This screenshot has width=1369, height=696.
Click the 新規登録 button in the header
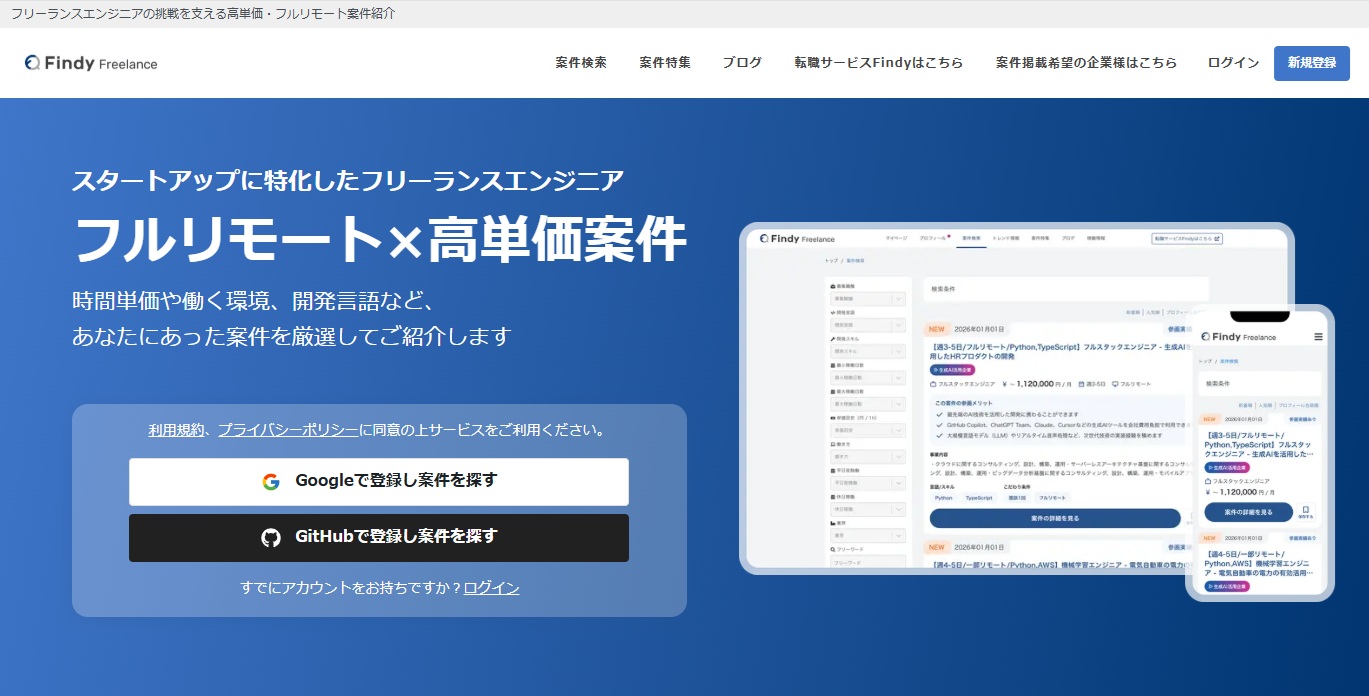pos(1311,62)
